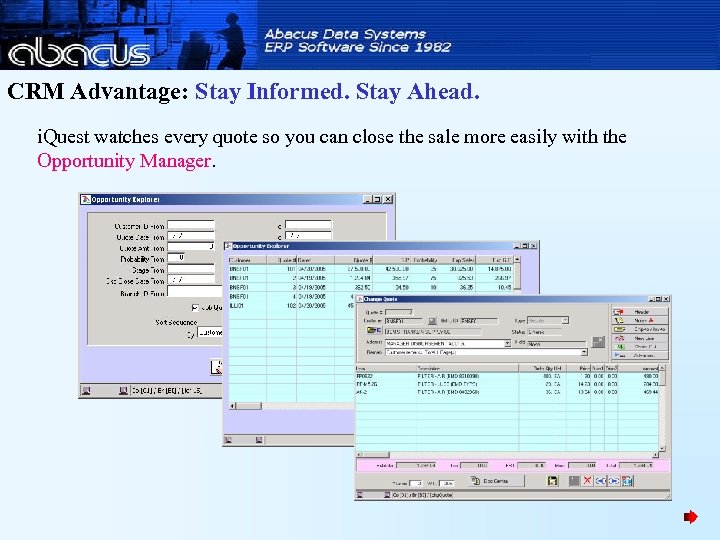Select the FILTER-LUBE line item row in Change Quote

coord(507,384)
